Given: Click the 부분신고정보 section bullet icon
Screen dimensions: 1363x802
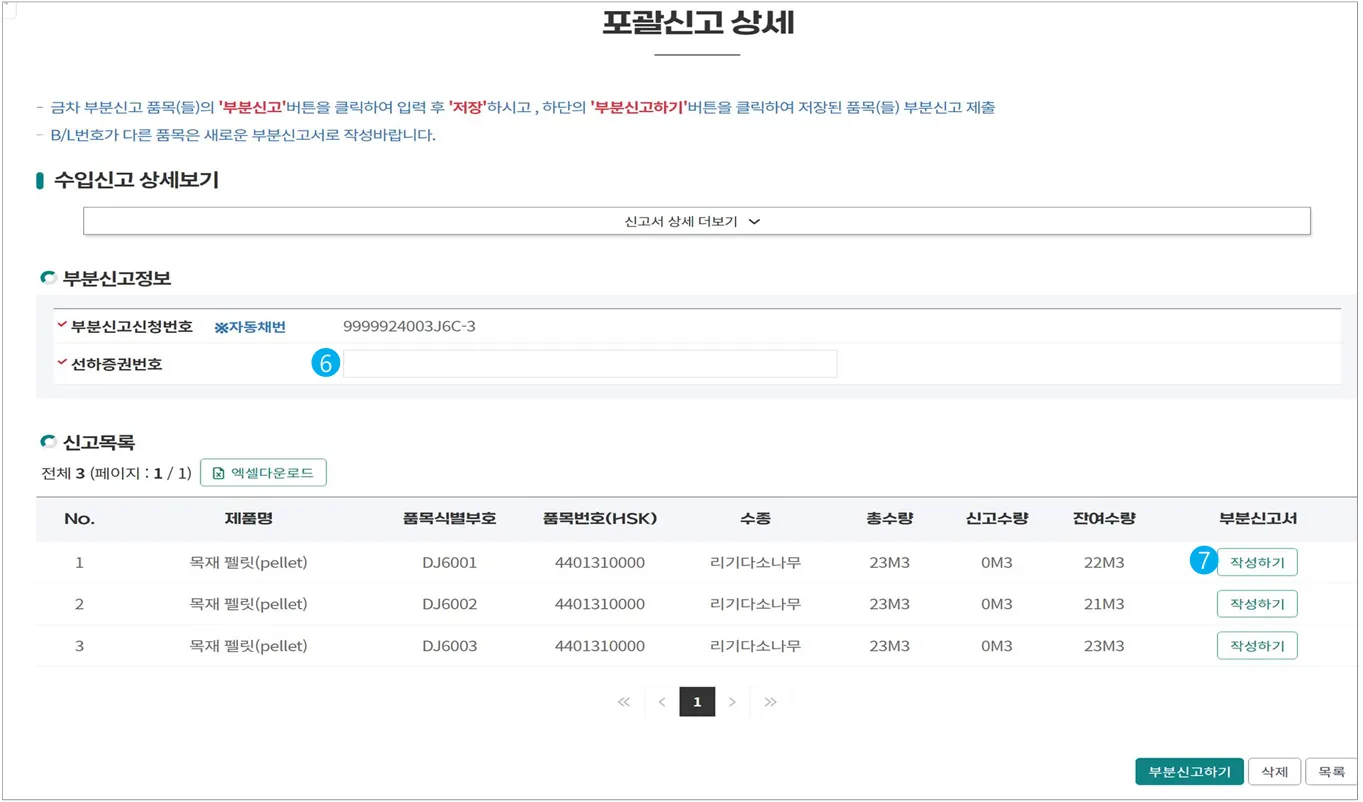Looking at the screenshot, I should coord(48,279).
